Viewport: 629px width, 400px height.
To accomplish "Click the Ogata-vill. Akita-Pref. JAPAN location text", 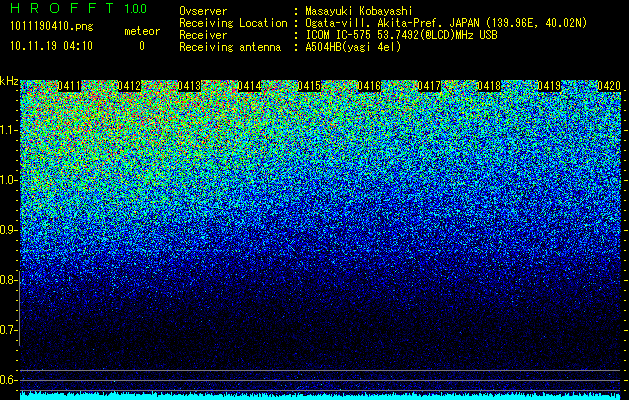I will pos(446,23).
